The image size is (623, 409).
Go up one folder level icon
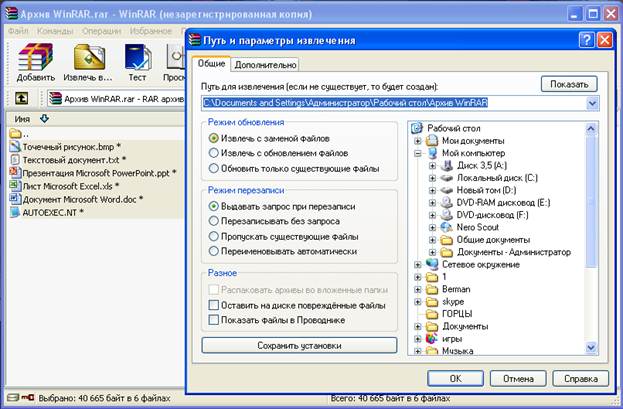[21, 98]
